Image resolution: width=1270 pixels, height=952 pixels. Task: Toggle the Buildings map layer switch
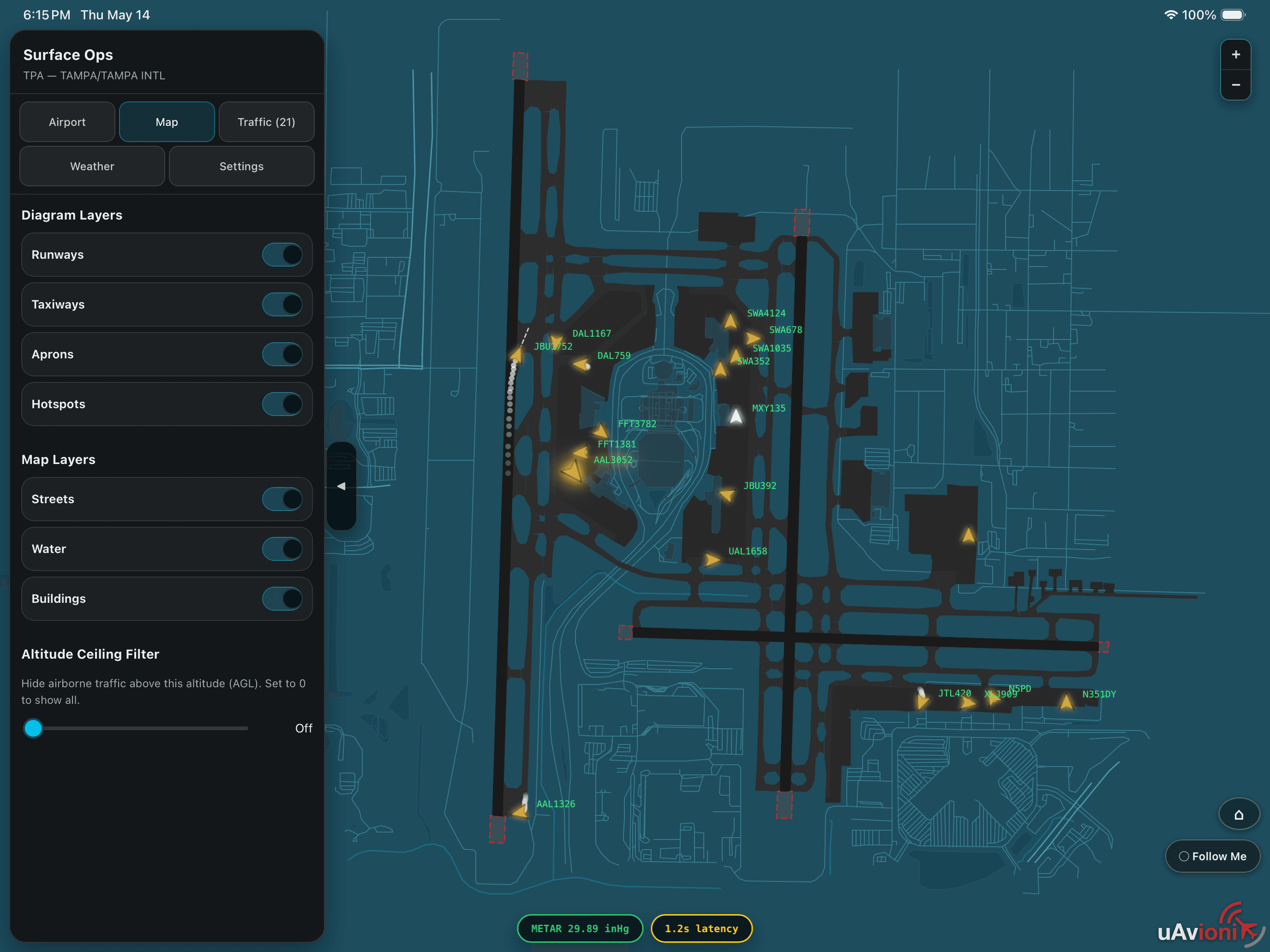click(x=282, y=599)
